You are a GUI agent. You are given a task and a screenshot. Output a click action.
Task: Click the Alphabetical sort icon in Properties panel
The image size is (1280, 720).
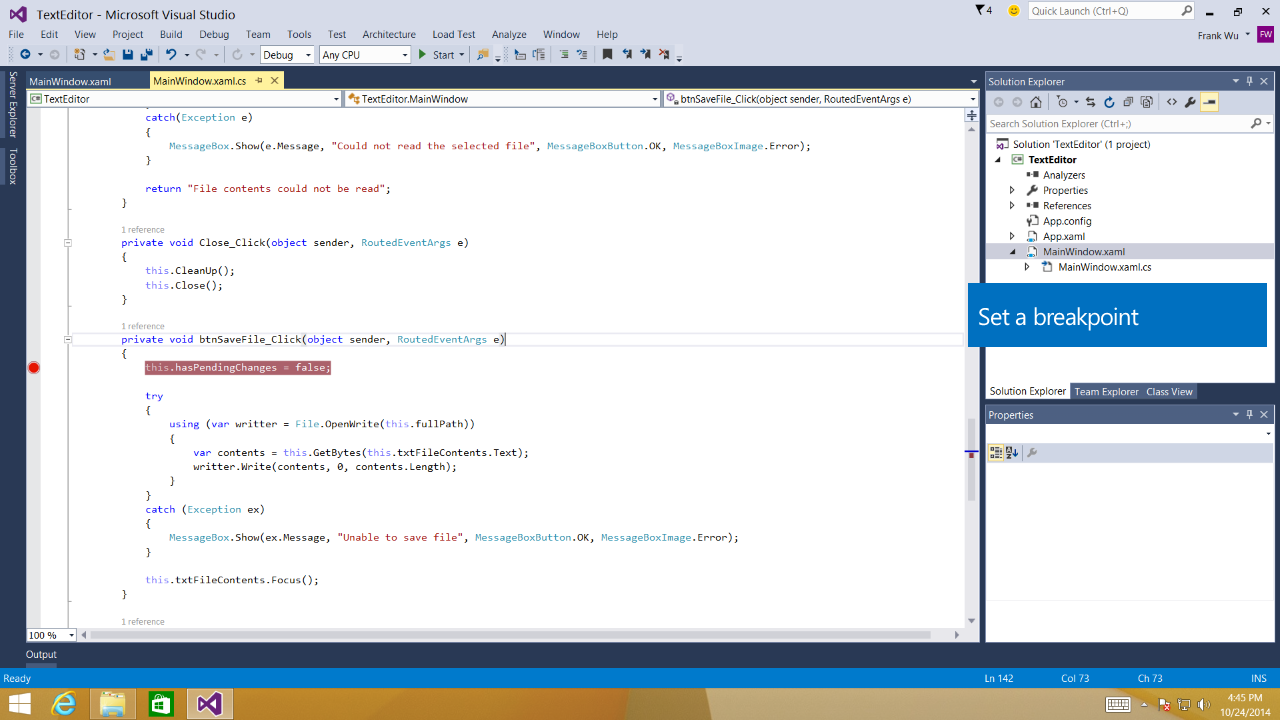(1012, 453)
